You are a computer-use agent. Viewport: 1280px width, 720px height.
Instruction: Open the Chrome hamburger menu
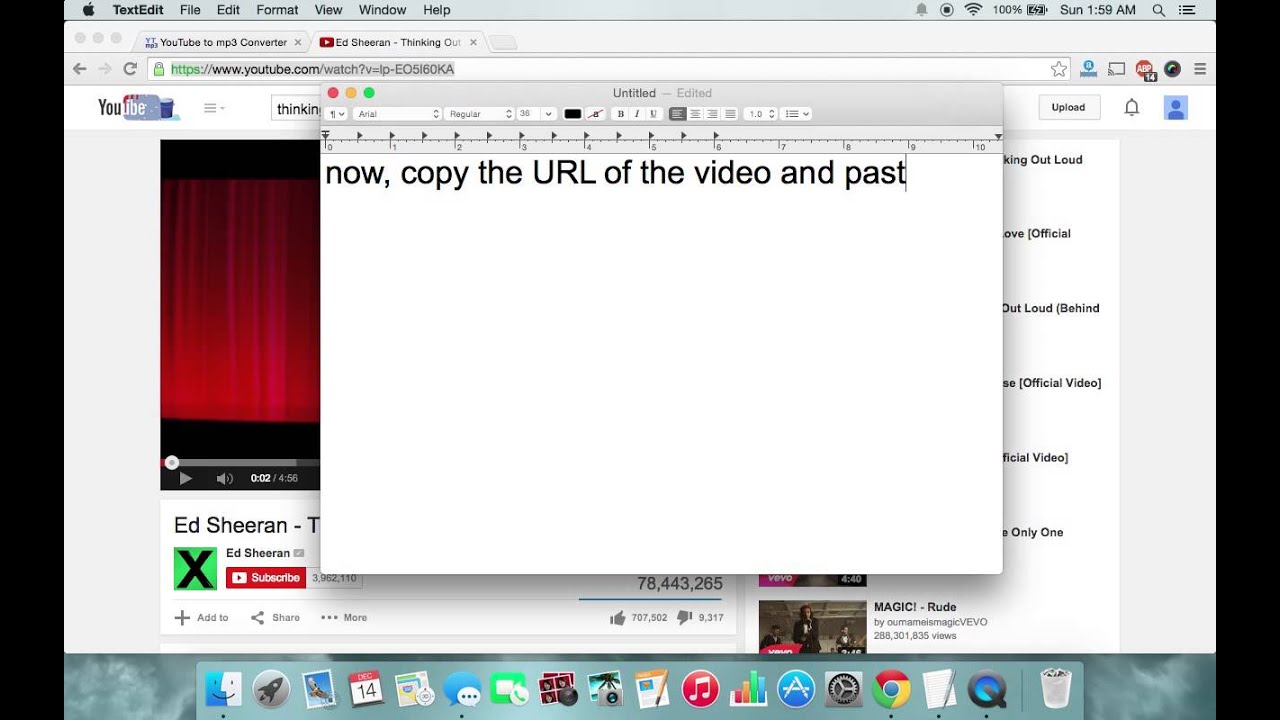pyautogui.click(x=1200, y=69)
